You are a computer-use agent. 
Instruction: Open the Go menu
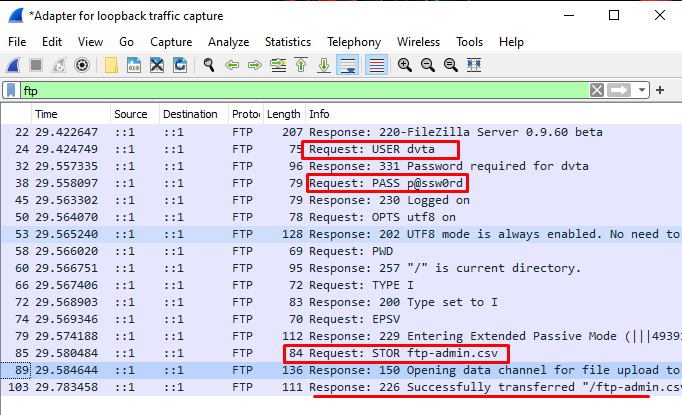coord(126,42)
